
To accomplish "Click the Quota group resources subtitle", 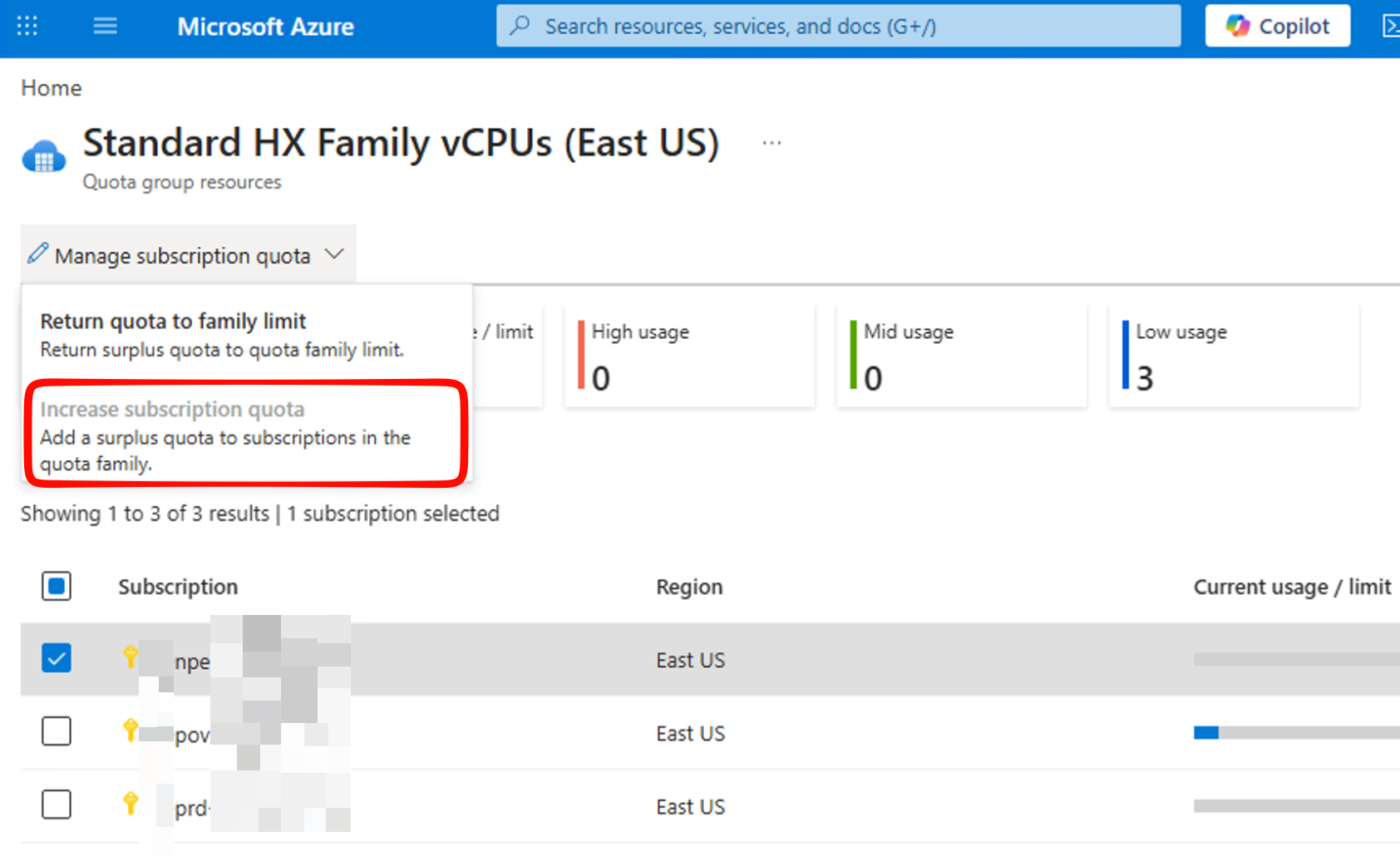I will 182,182.
